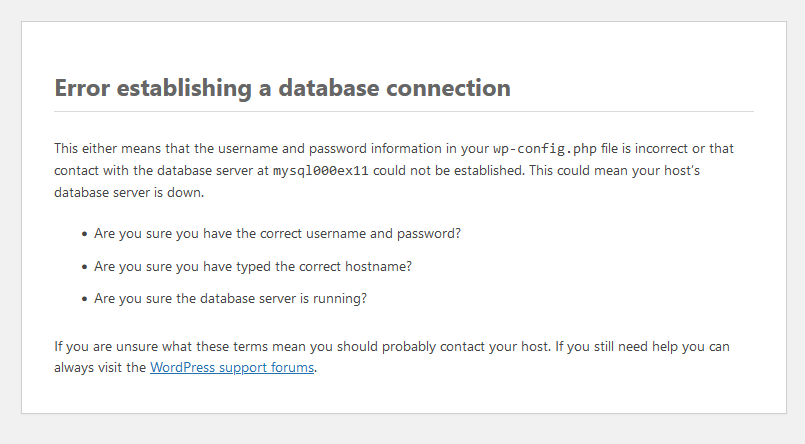Click the username and password question
Screen dimensions: 805x444
click(277, 234)
